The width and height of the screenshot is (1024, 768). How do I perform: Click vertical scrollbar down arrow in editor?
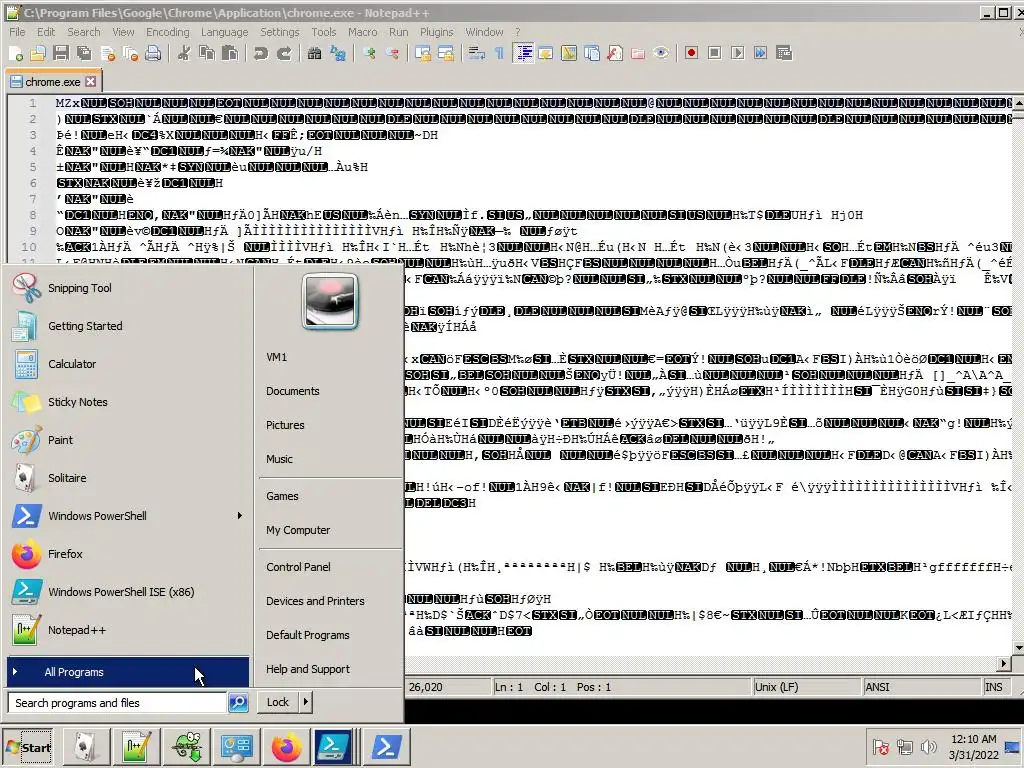tap(1019, 648)
